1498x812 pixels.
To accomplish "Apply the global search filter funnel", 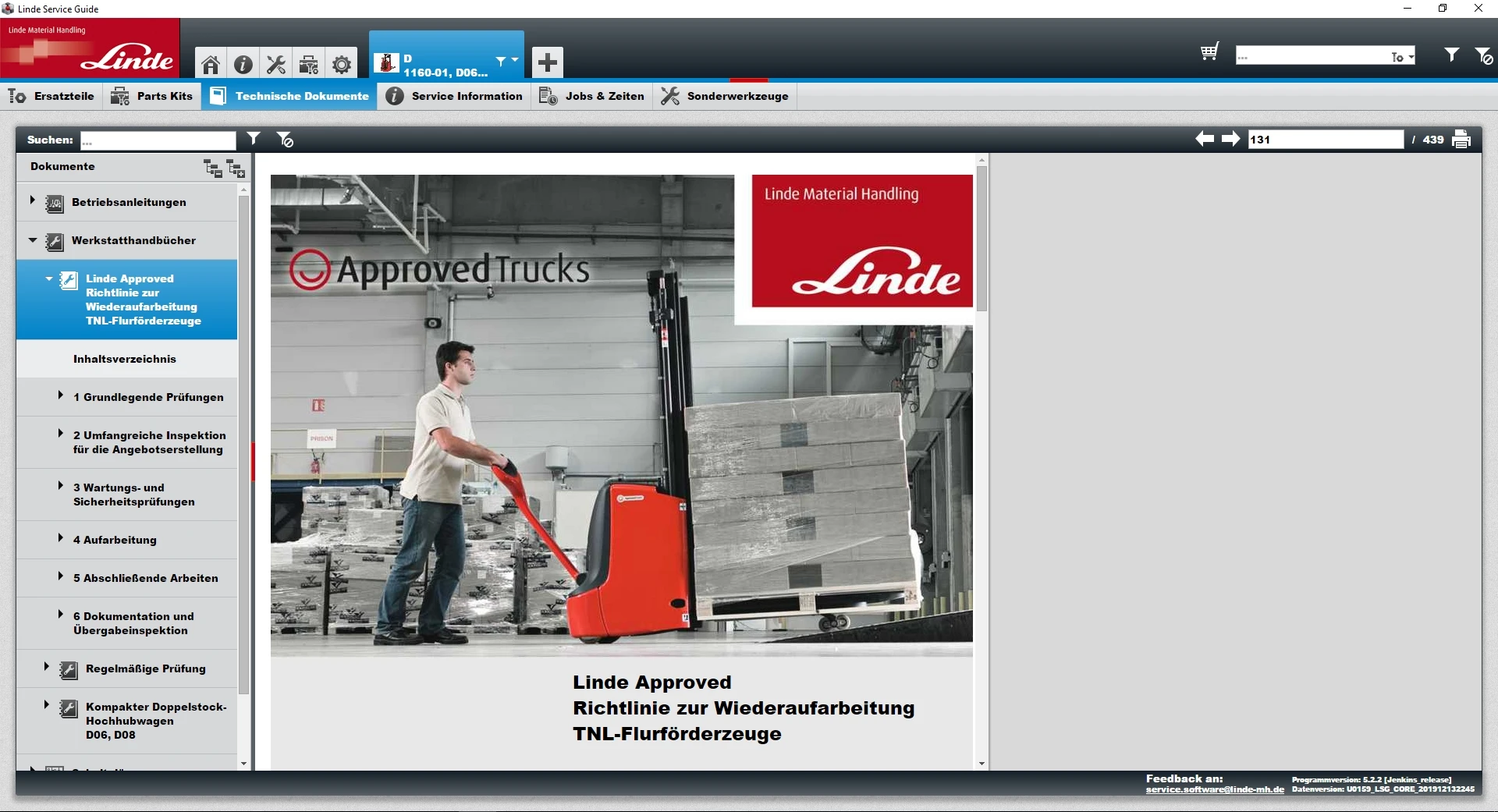I will (x=1451, y=55).
